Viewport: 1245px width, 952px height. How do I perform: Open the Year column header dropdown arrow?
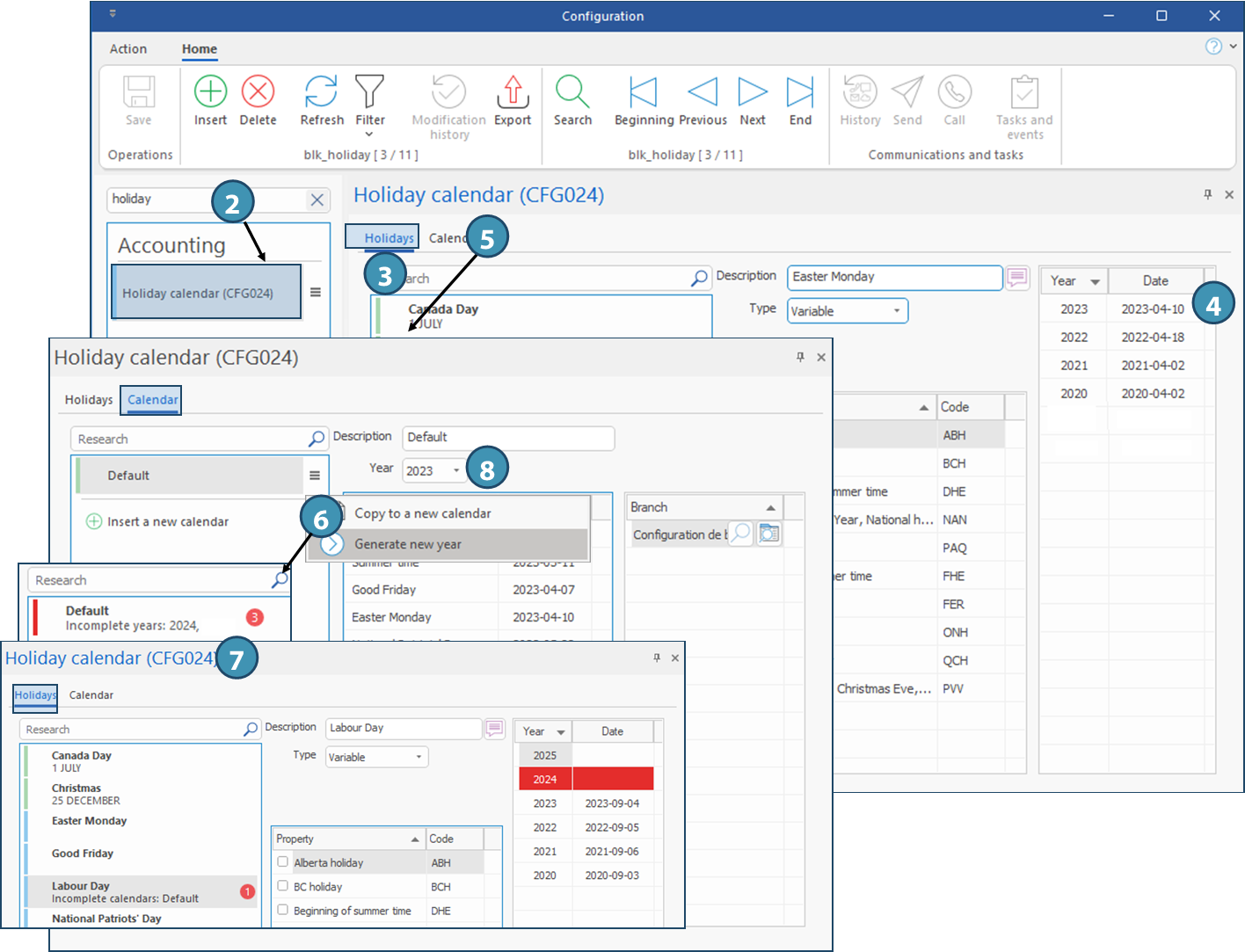pos(1095,281)
